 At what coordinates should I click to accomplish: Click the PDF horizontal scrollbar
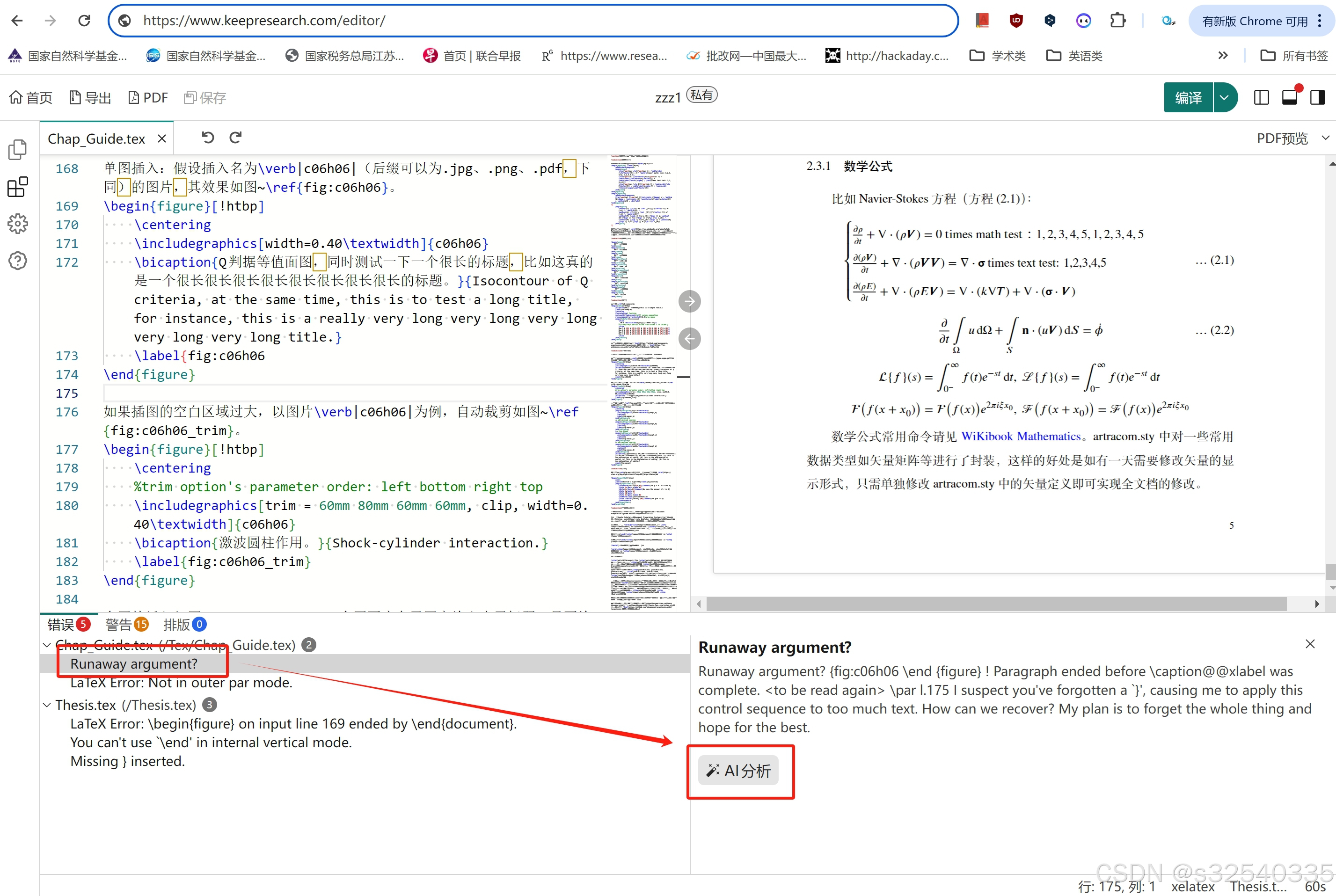coord(997,604)
